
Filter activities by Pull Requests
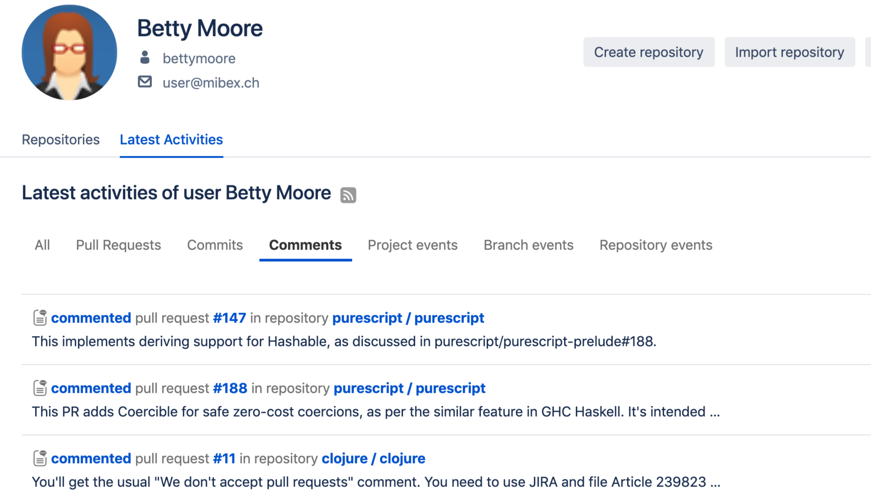(118, 245)
